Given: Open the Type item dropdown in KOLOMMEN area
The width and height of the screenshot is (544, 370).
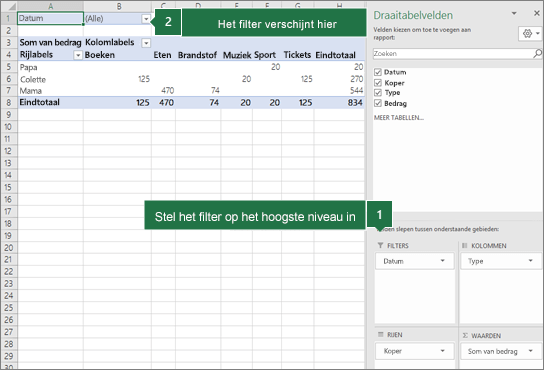Looking at the screenshot, I should 530,261.
